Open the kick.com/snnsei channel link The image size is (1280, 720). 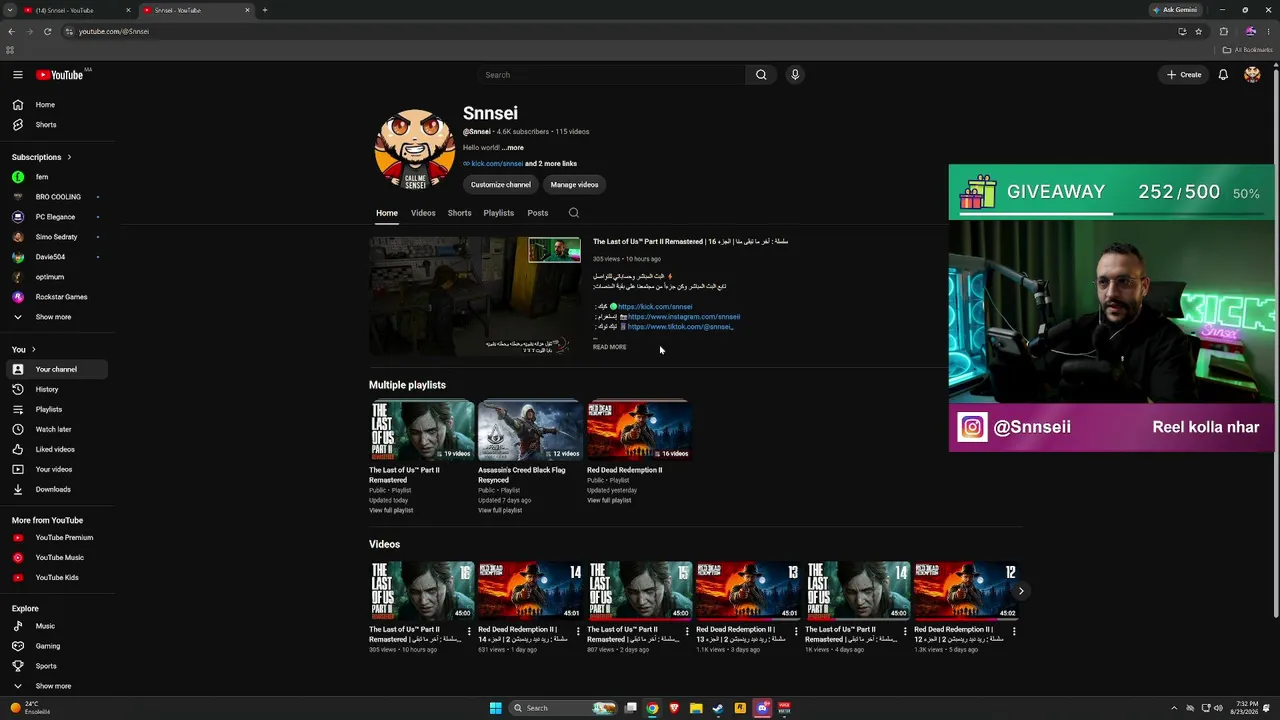coord(497,164)
